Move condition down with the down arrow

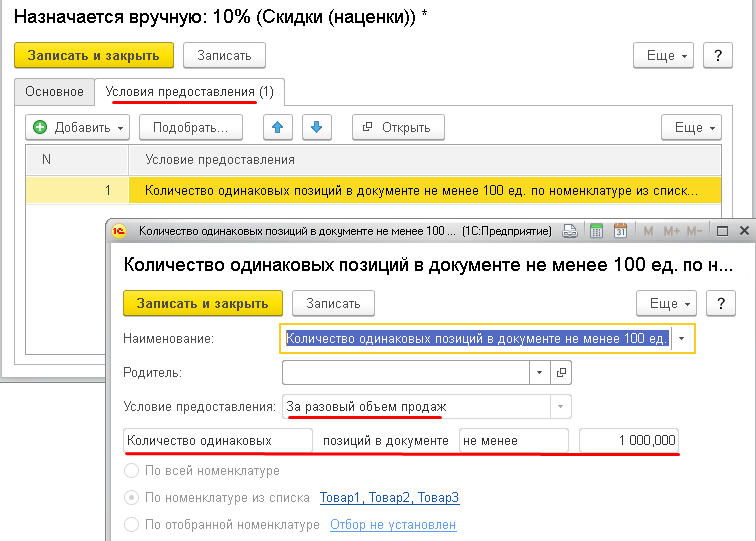[316, 127]
